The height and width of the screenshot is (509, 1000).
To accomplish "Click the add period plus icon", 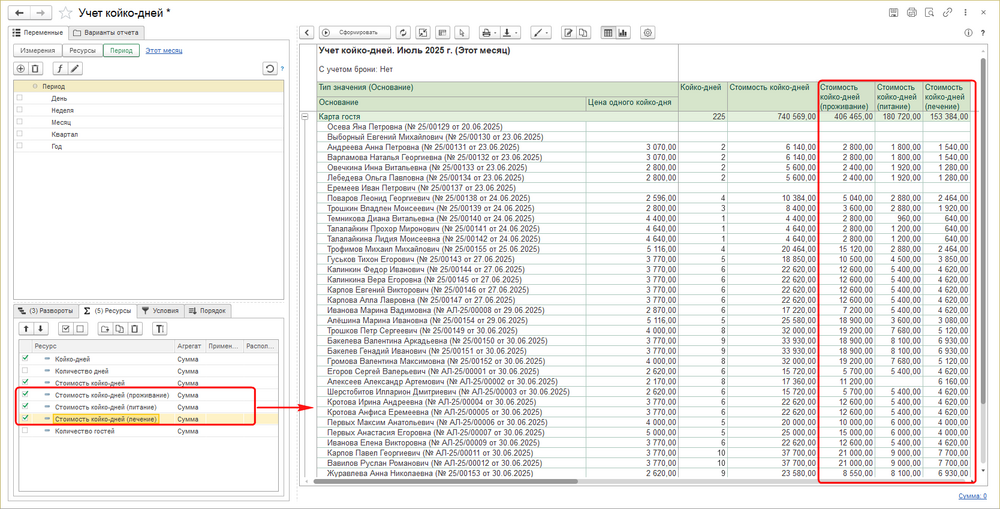I will 21,68.
